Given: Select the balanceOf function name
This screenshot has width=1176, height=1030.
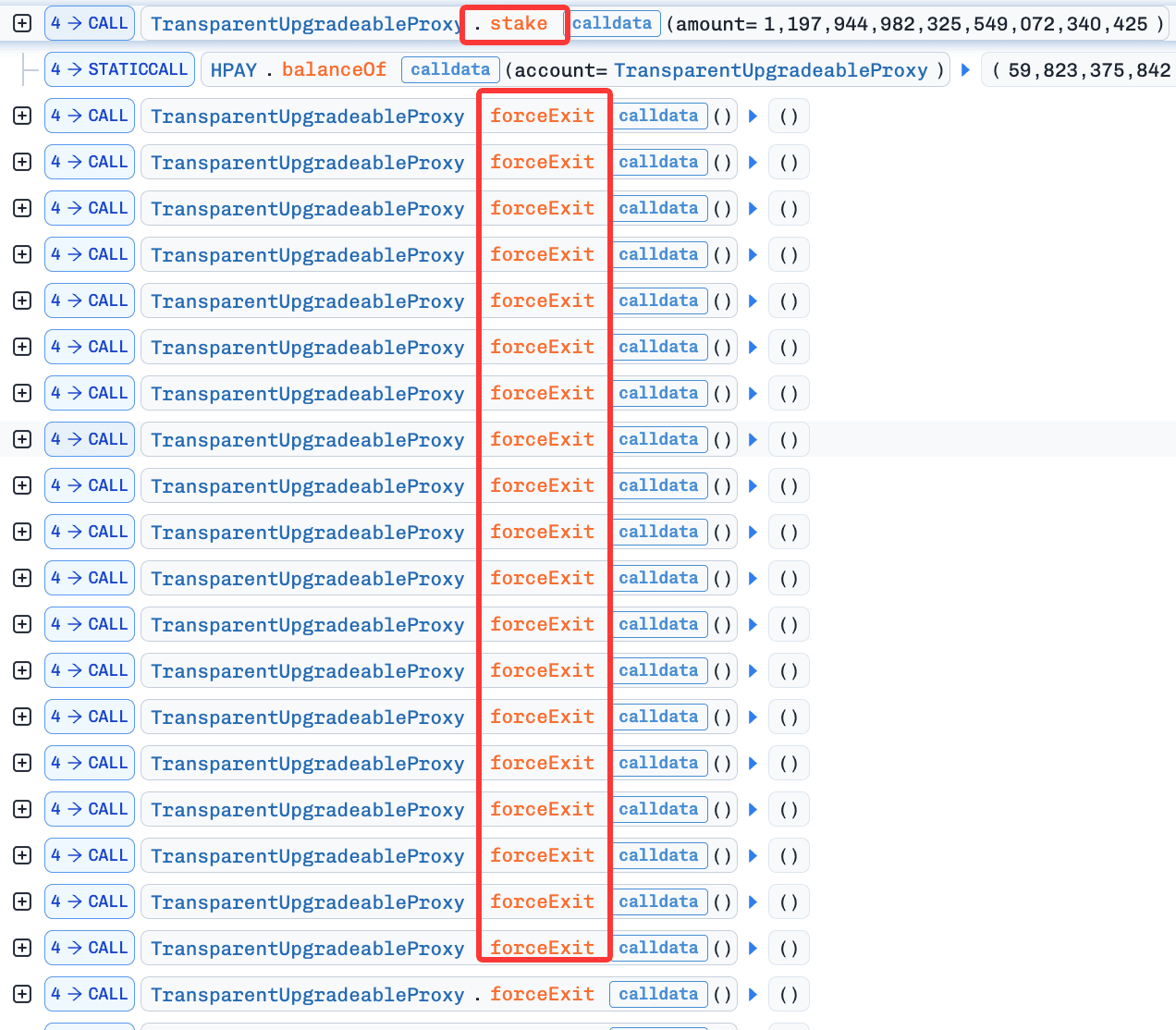Looking at the screenshot, I should point(334,70).
